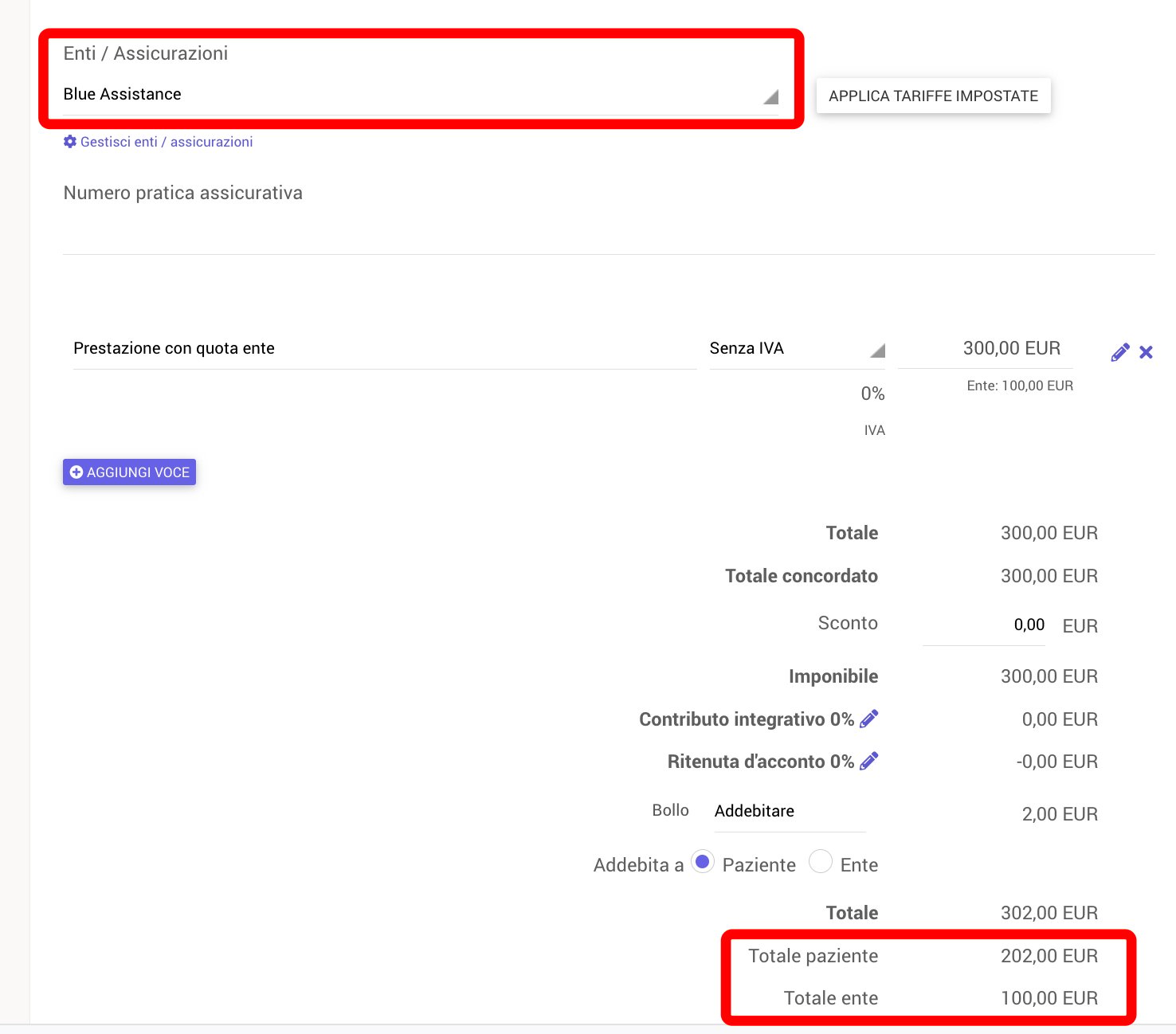Edit Ritenuta d'acconto percentage via pencil icon
Screen dimensions: 1176x1034
(869, 761)
